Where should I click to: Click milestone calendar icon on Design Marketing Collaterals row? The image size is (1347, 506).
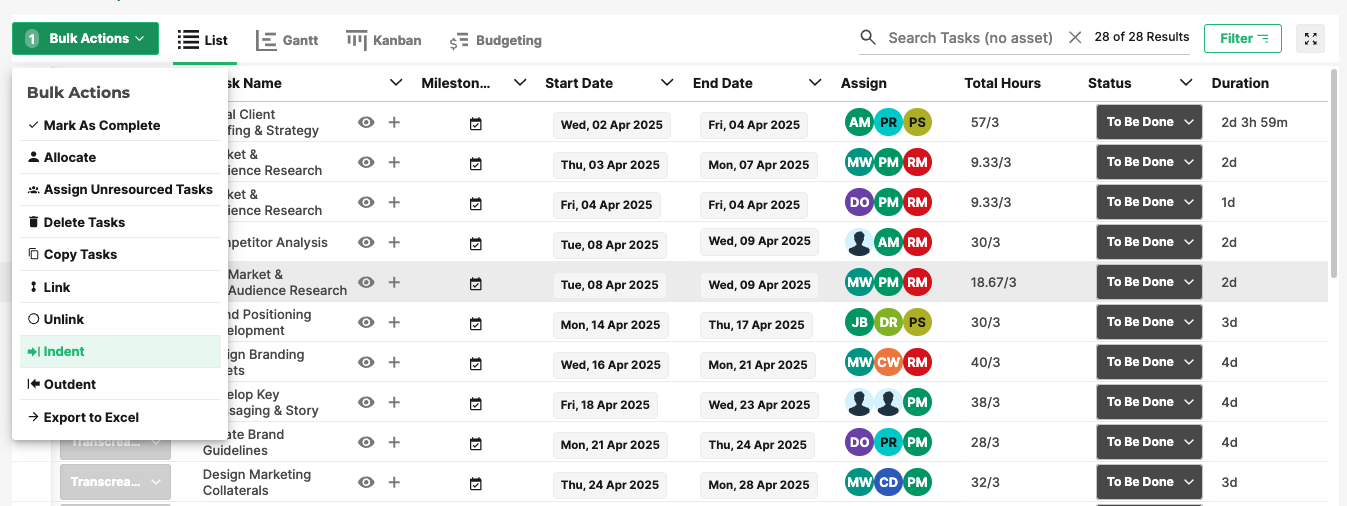(x=476, y=483)
